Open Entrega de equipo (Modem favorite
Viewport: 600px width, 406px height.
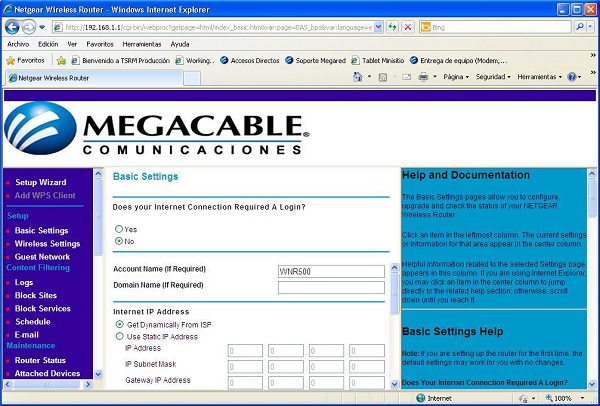pos(458,60)
